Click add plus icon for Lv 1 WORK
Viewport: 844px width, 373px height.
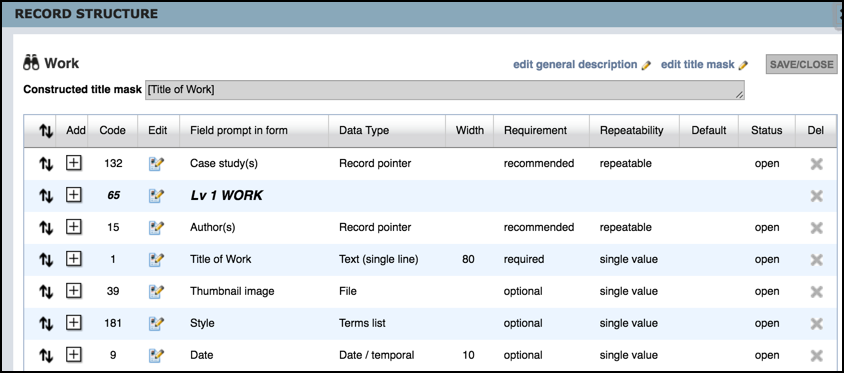[x=73, y=195]
